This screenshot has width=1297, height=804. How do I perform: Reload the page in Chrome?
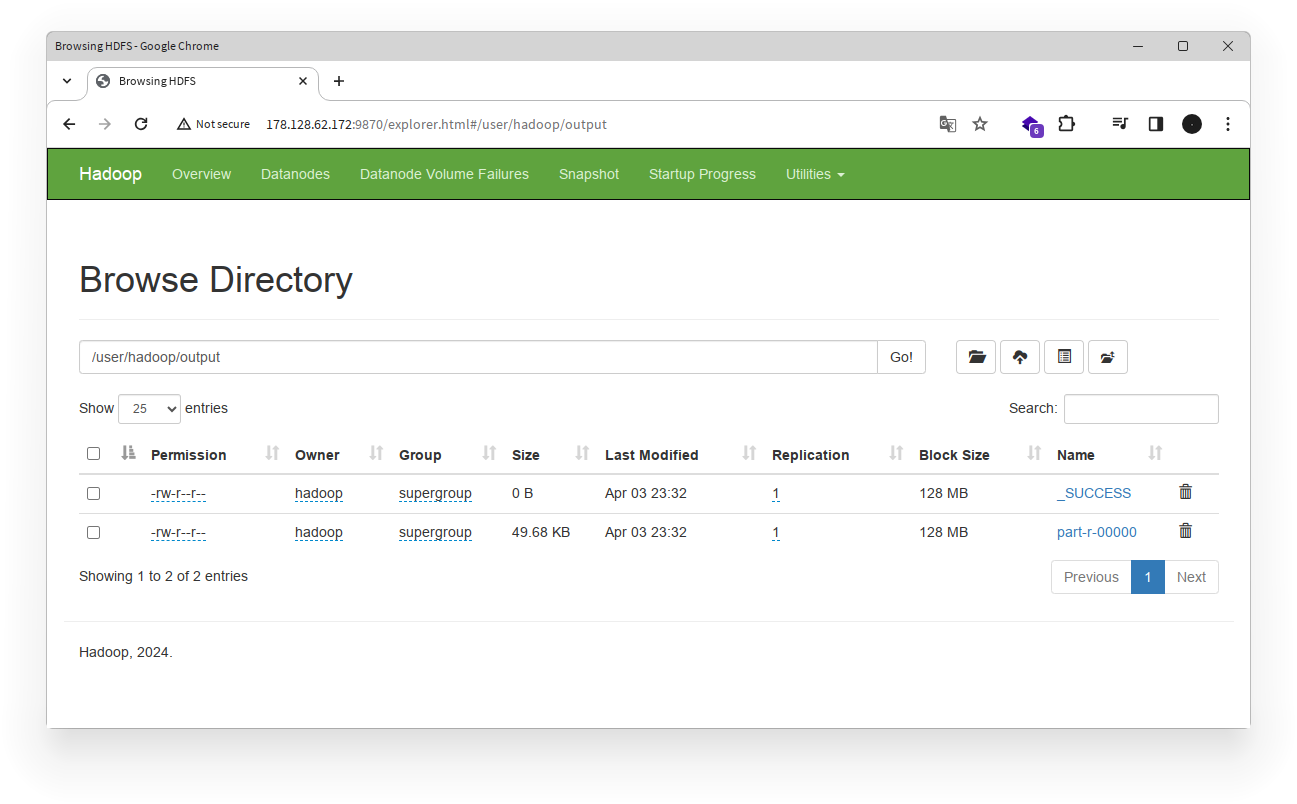coord(141,124)
